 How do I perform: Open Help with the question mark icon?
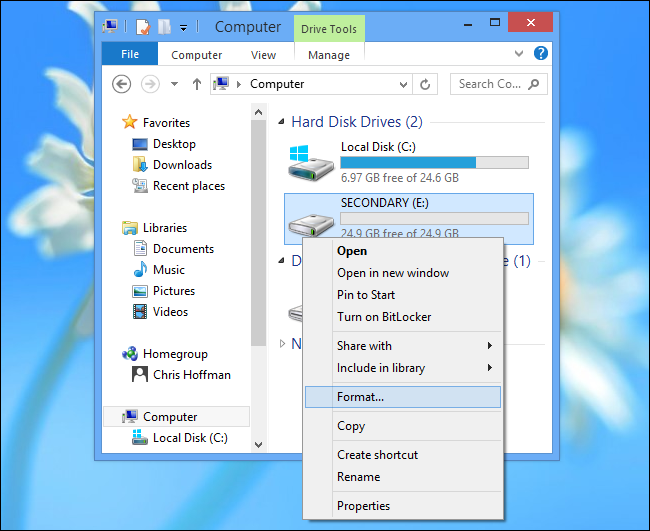541,53
